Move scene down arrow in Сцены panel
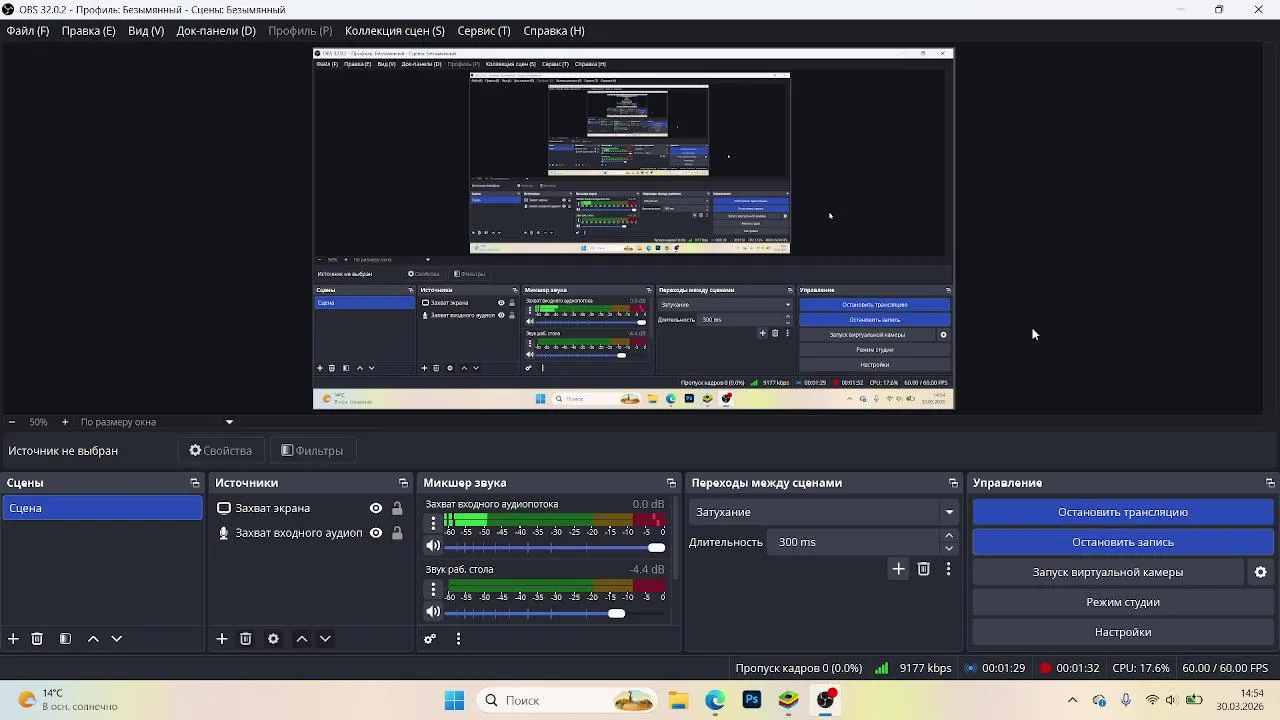1280x720 pixels. click(x=117, y=639)
